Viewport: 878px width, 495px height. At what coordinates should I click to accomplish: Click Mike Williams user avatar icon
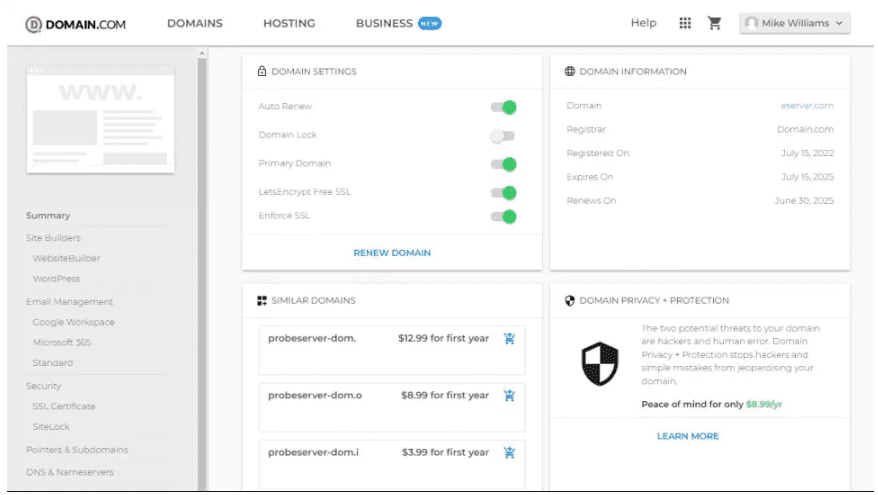pos(751,23)
